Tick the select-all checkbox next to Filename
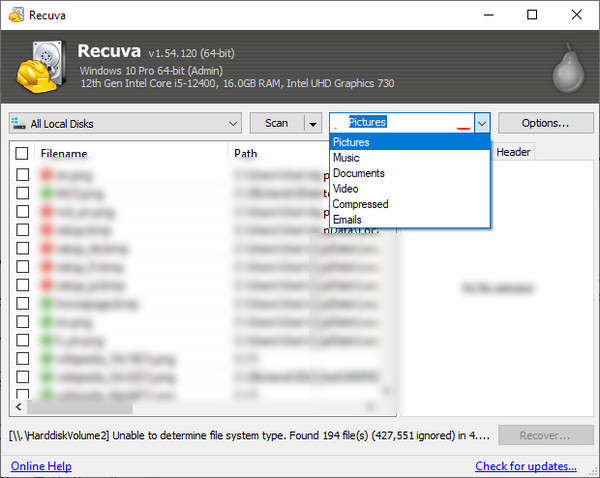This screenshot has width=600, height=478. [22, 153]
